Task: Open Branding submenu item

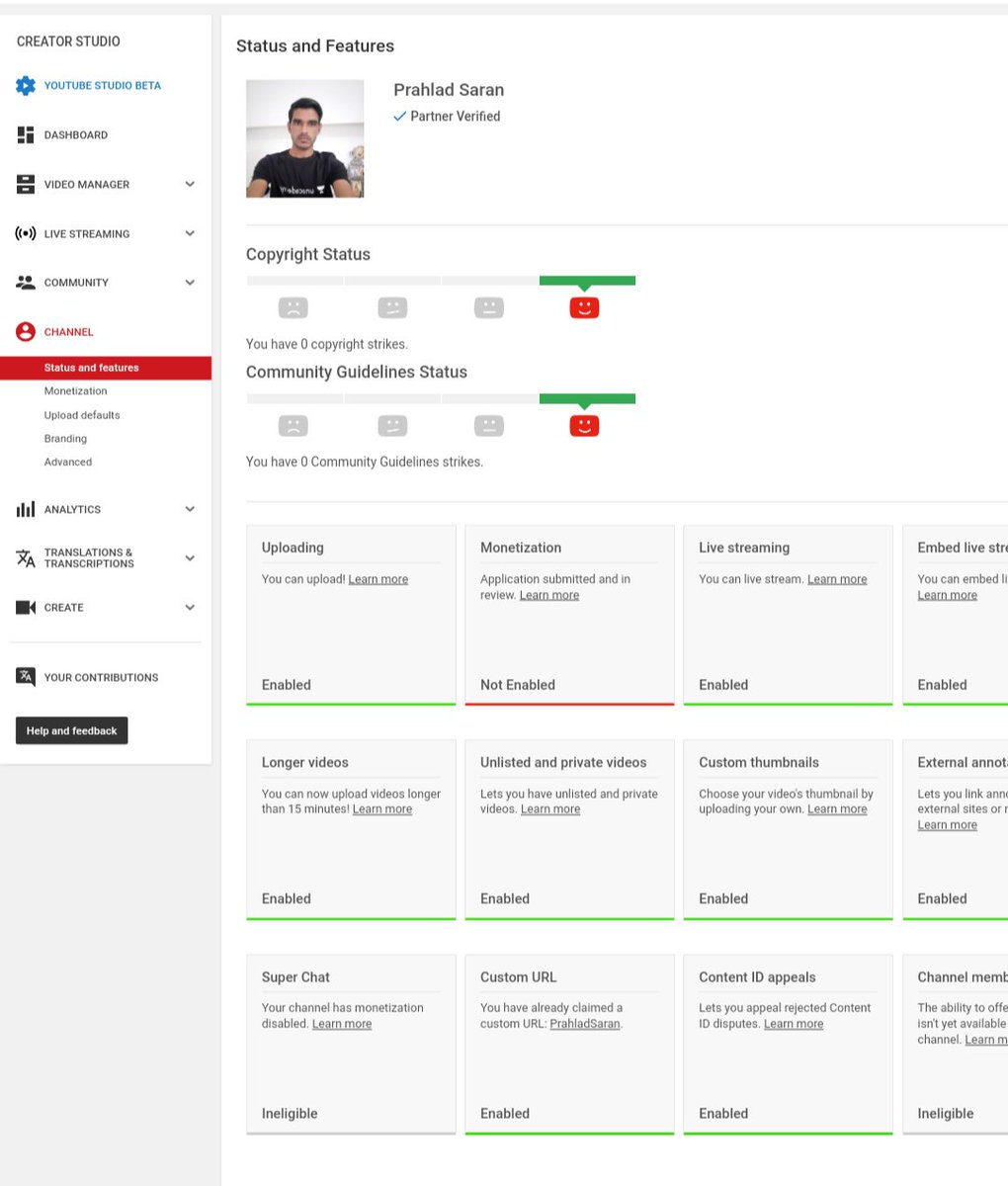Action: (65, 439)
